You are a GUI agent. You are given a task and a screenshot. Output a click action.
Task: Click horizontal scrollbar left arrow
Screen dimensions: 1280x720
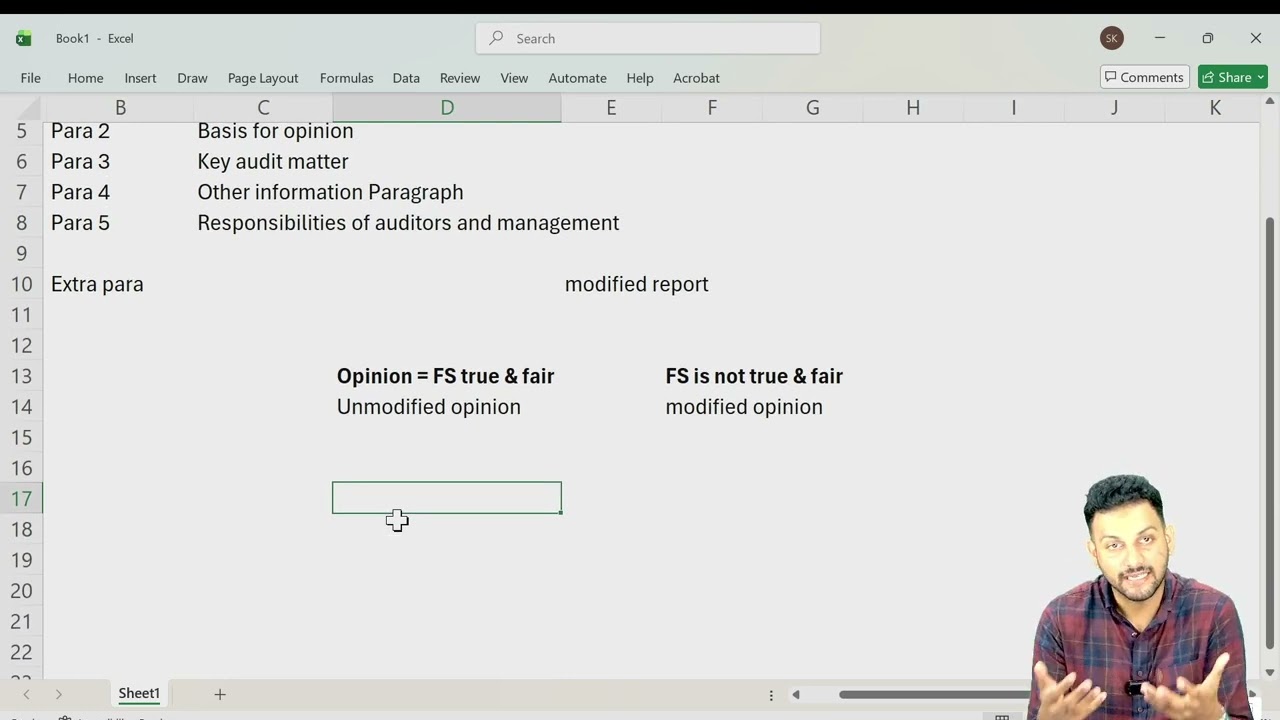pos(796,695)
